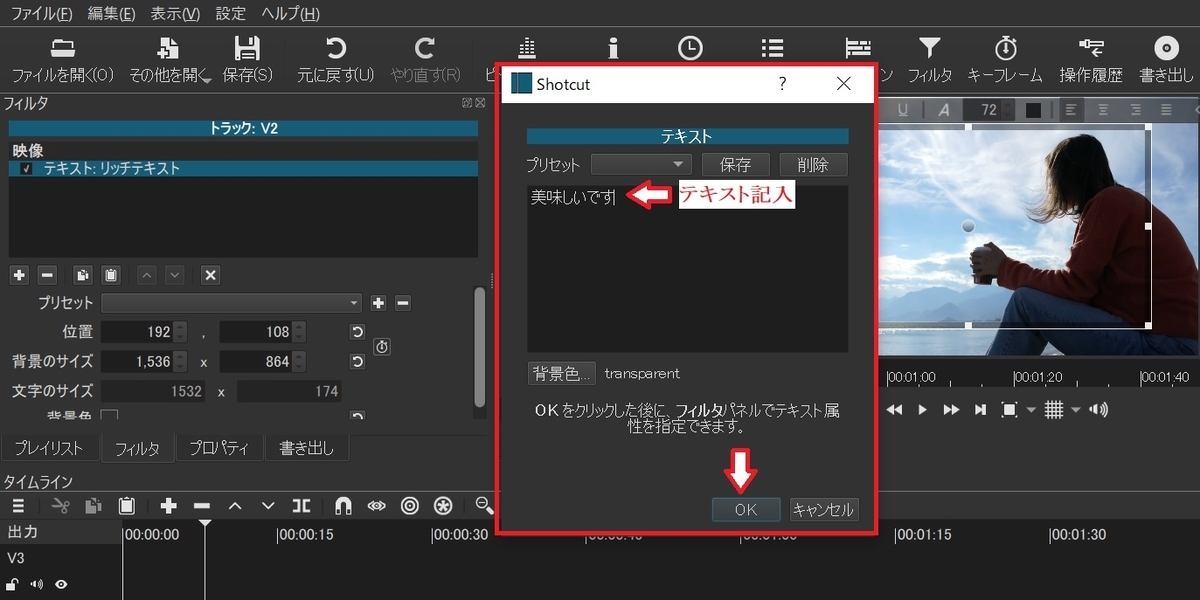The image size is (1200, 600).
Task: Expand the preset dropdown in the filter panel
Action: pyautogui.click(x=354, y=302)
